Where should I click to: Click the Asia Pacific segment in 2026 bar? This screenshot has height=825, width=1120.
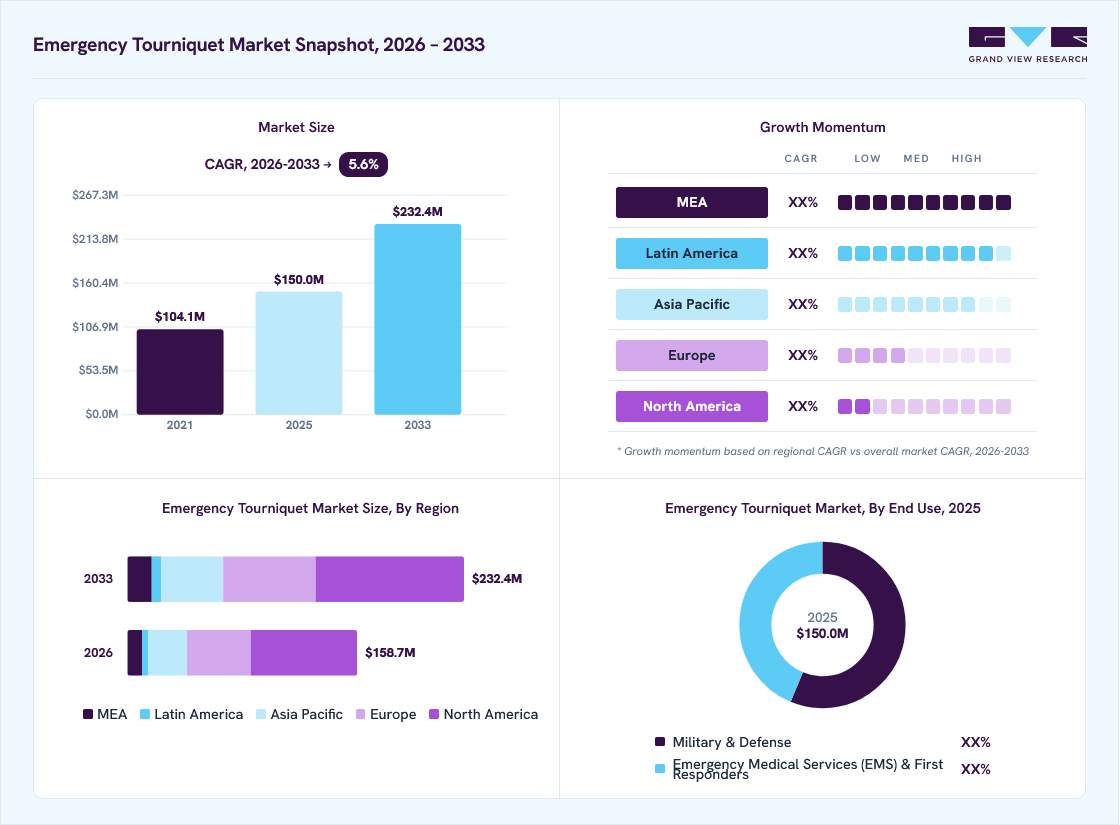coord(168,653)
